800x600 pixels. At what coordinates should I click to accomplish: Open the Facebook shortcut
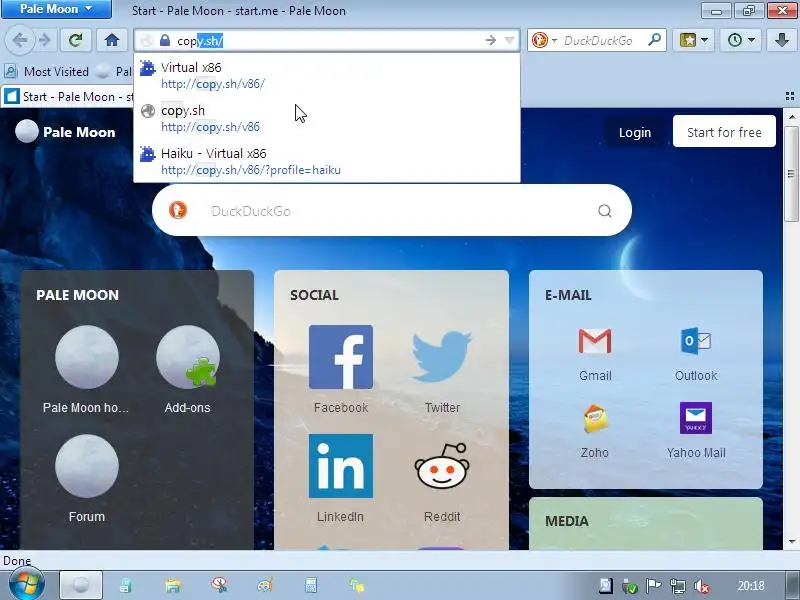[x=341, y=369]
